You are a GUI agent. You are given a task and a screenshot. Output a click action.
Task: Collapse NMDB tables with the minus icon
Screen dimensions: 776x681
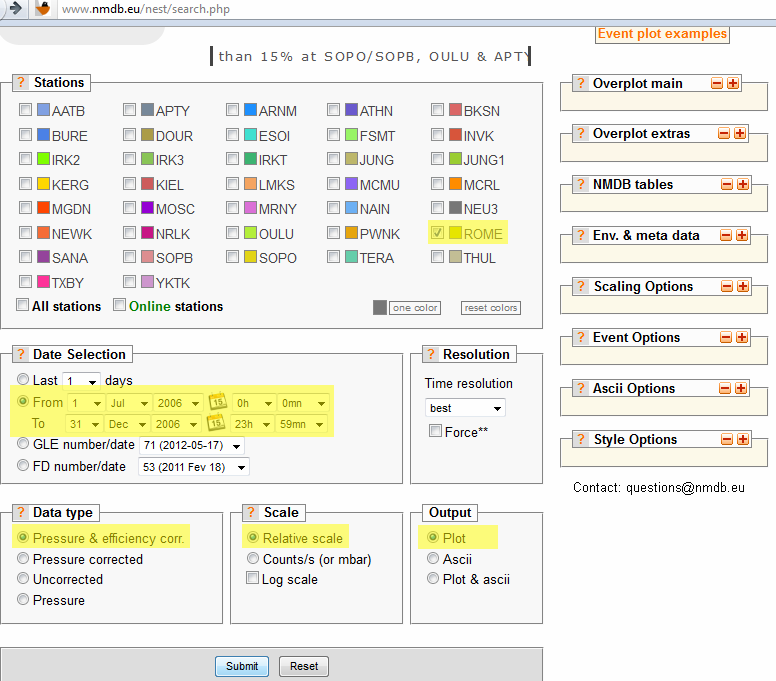pos(727,185)
